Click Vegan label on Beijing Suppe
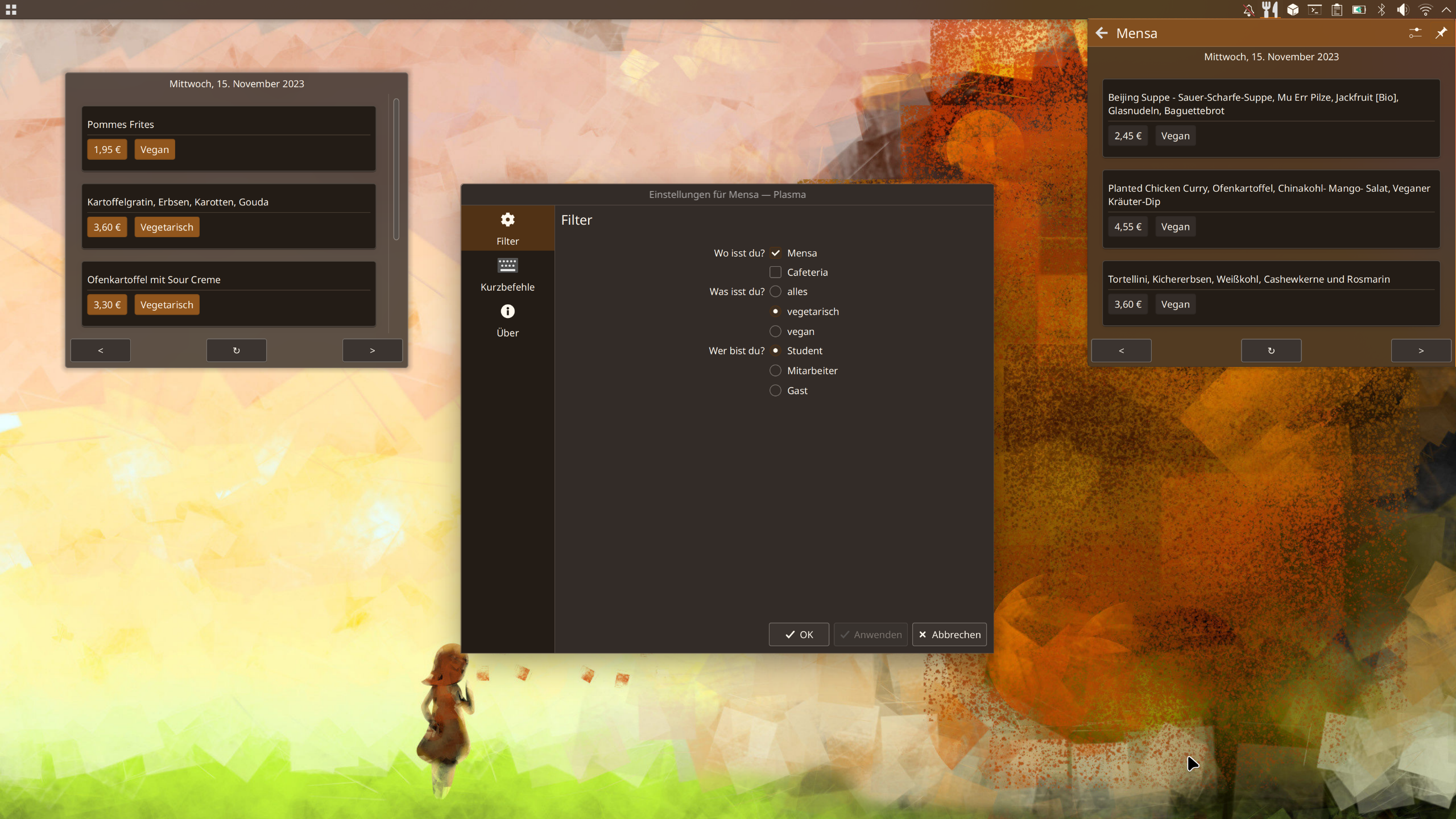Screen dimensions: 1456x819 click(1175, 136)
